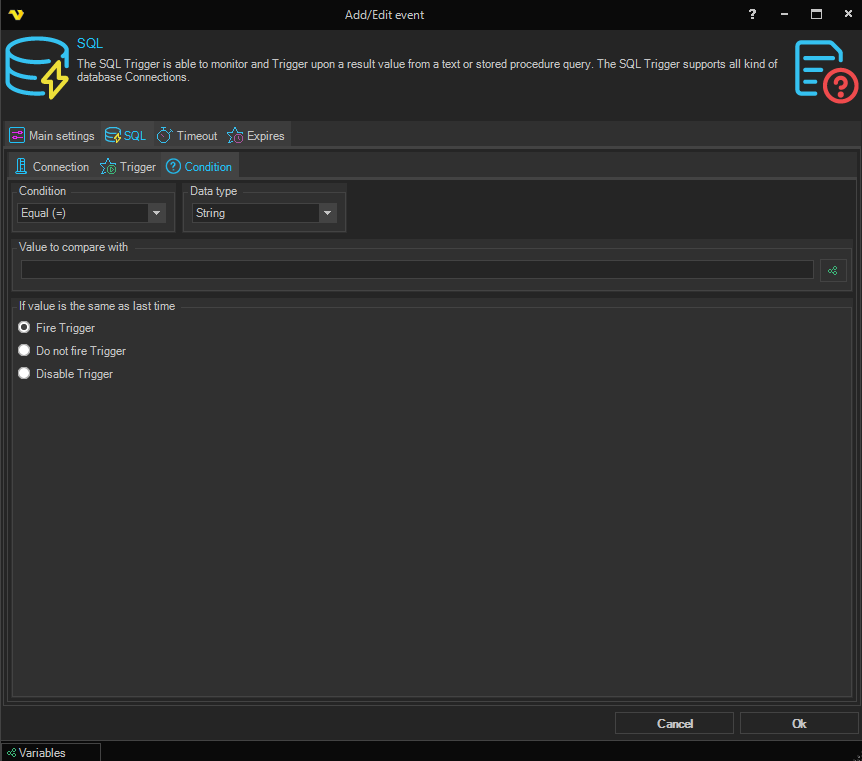This screenshot has width=862, height=761.
Task: Switch to the Timeout tab
Action: 187,136
